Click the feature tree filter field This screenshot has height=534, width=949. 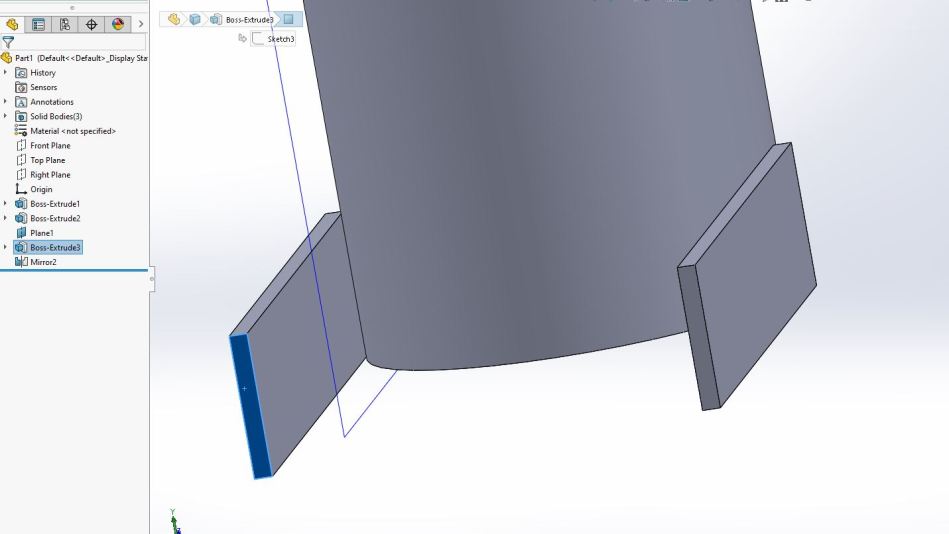pos(80,42)
